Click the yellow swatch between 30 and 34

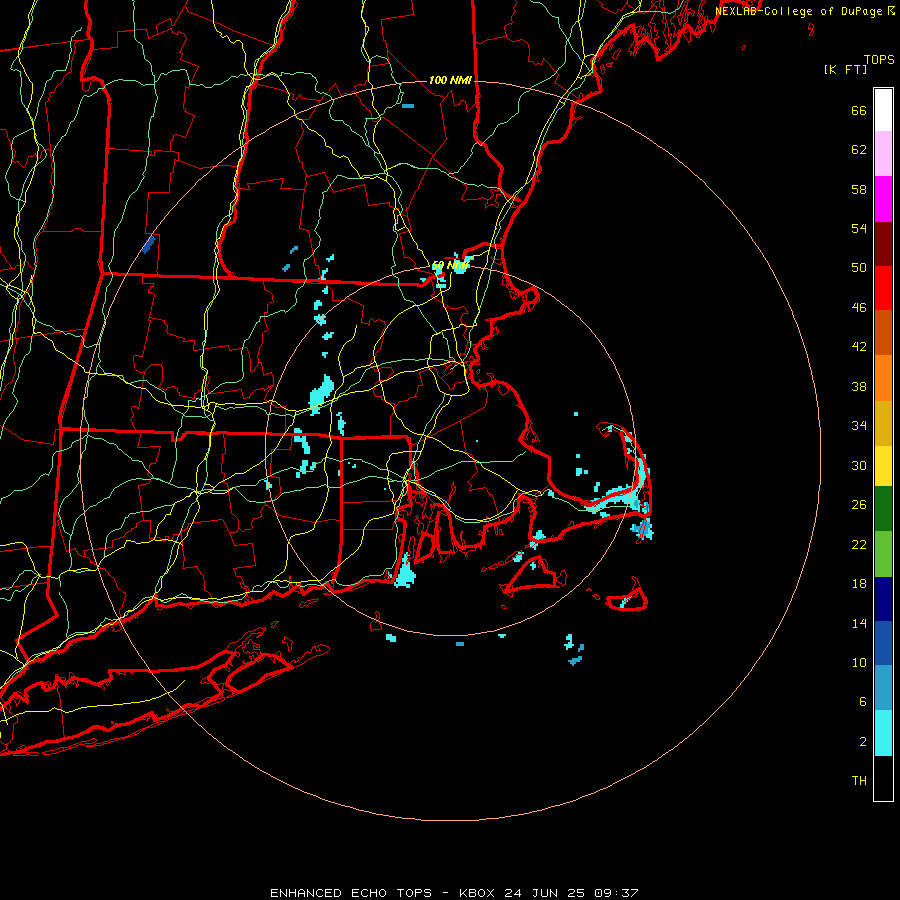pyautogui.click(x=883, y=466)
